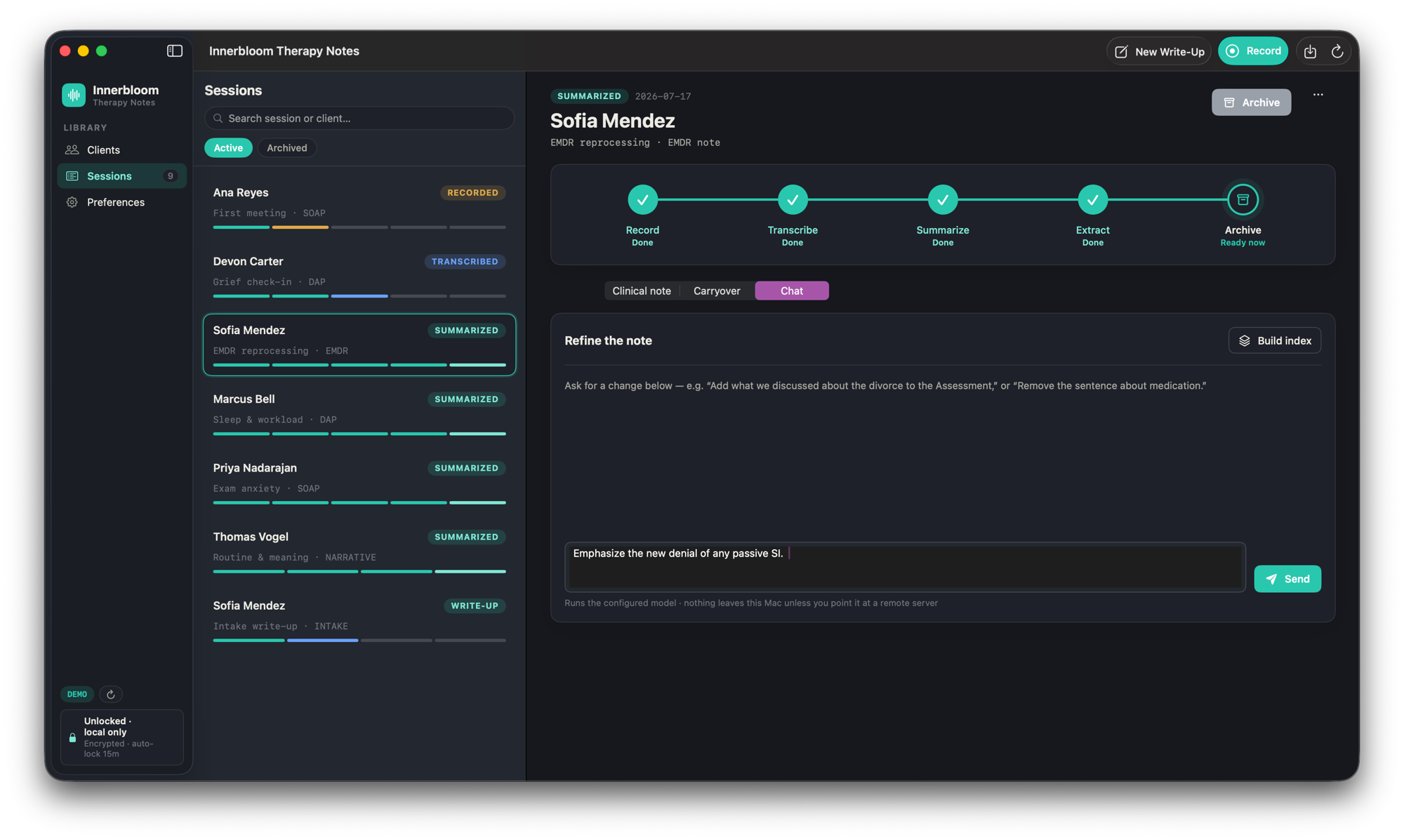Click the date 2026-07-17
The height and width of the screenshot is (840, 1404).
[x=663, y=96]
